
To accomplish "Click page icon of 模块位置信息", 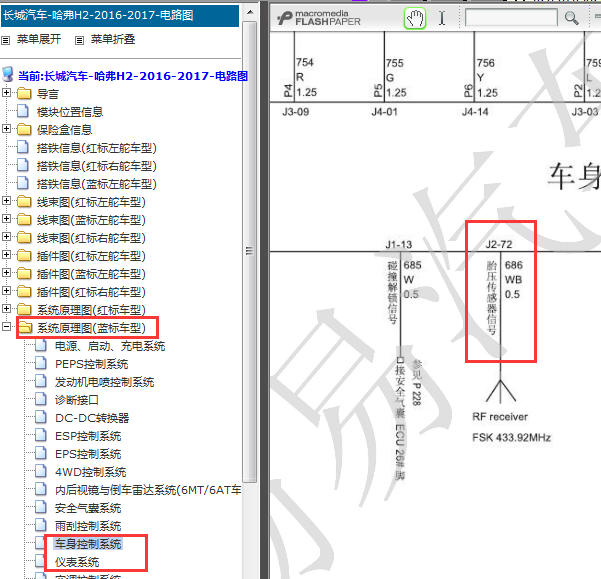I will (x=23, y=111).
